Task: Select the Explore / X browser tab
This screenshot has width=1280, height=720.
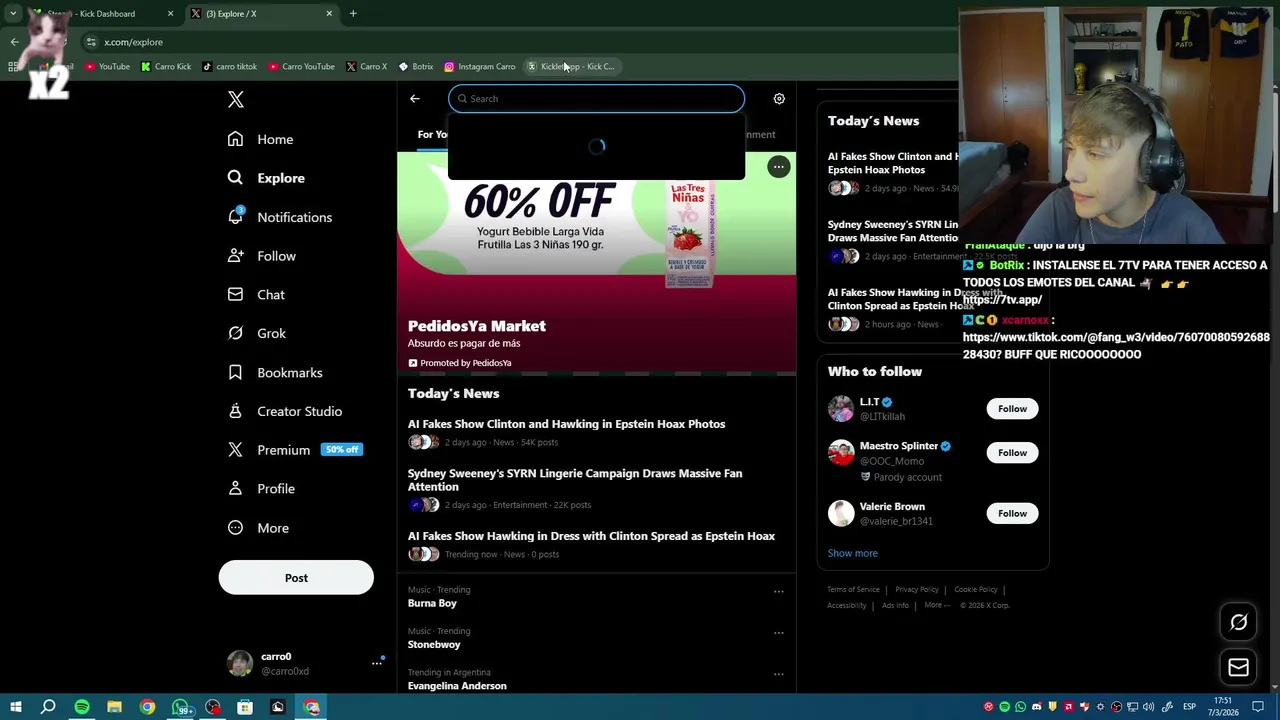Action: click(x=263, y=13)
